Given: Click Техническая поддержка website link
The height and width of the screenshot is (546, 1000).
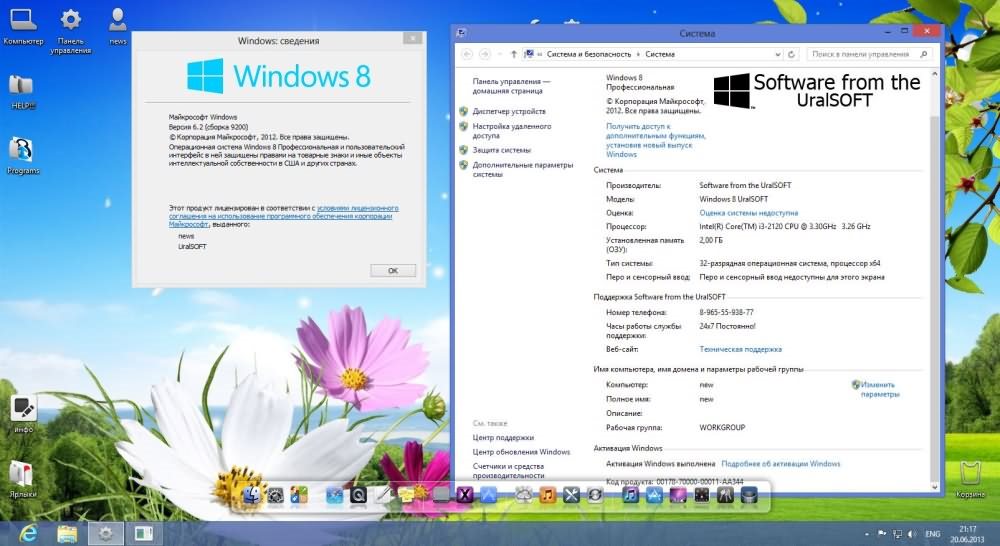Looking at the screenshot, I should click(x=740, y=349).
